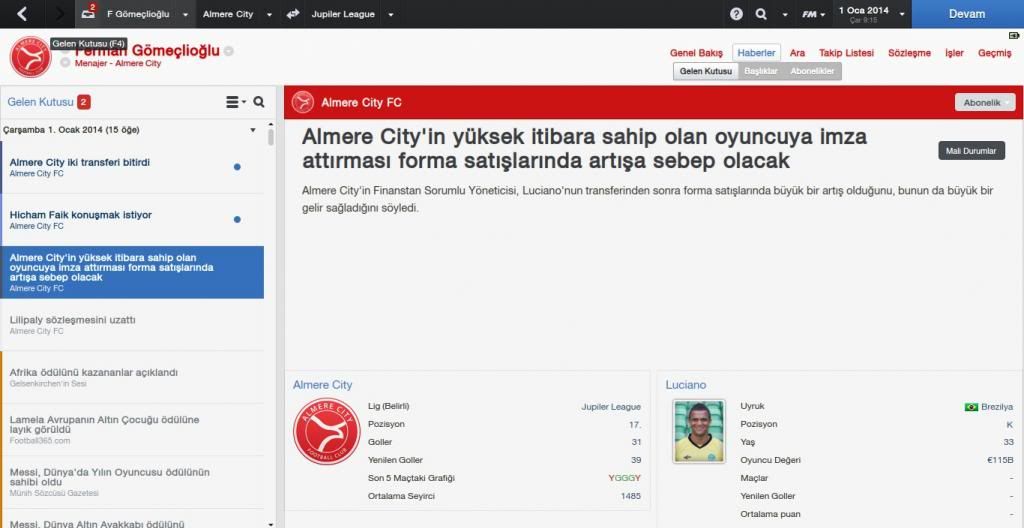The width and height of the screenshot is (1024, 528).
Task: Click the Almere City FC news header badge
Action: tap(303, 102)
